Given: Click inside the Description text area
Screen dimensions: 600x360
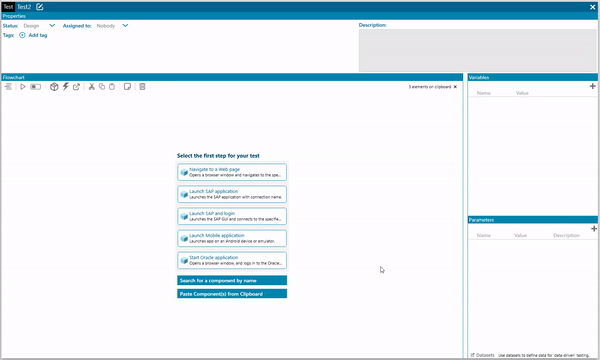Looking at the screenshot, I should click(x=478, y=50).
